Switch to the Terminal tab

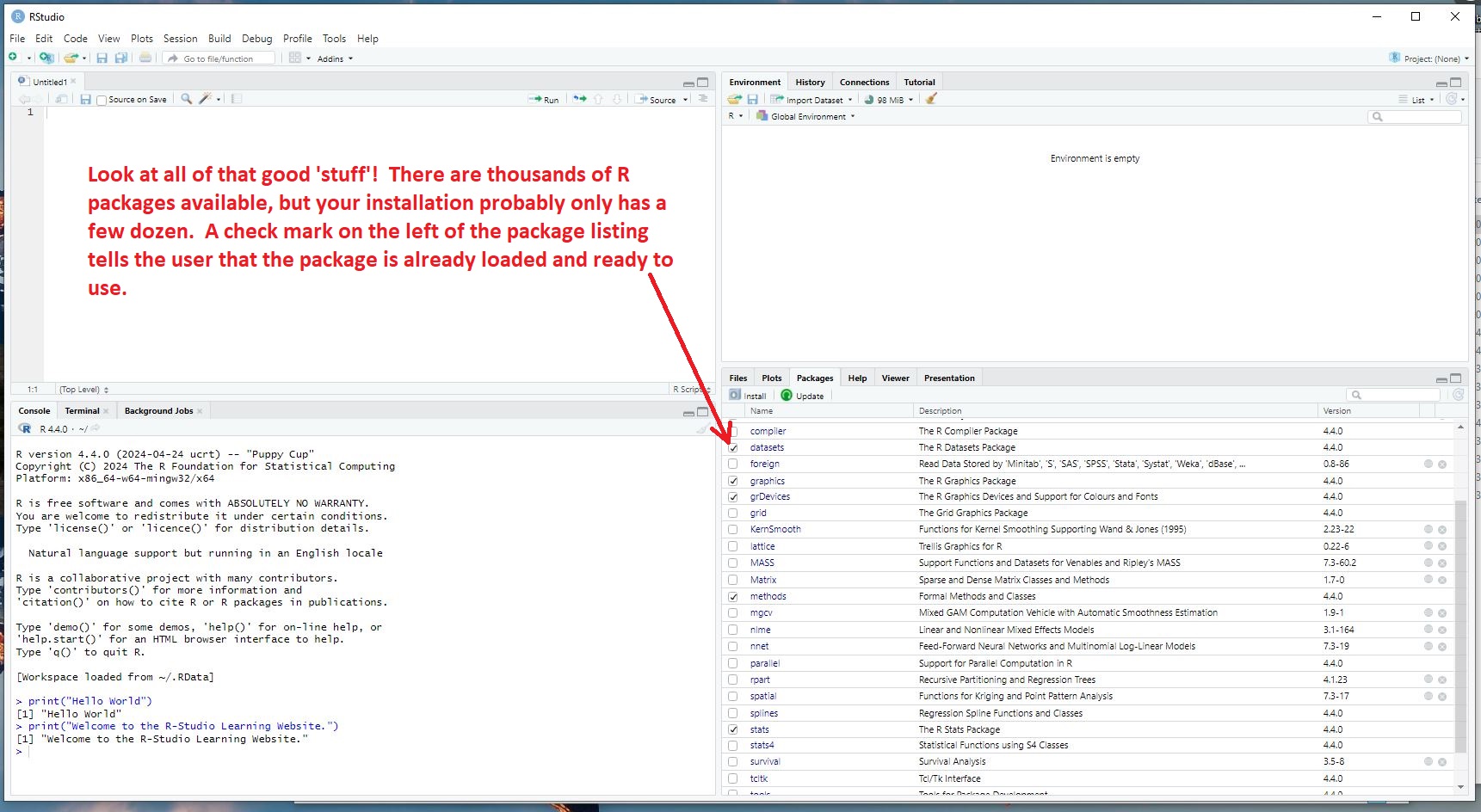coord(82,411)
